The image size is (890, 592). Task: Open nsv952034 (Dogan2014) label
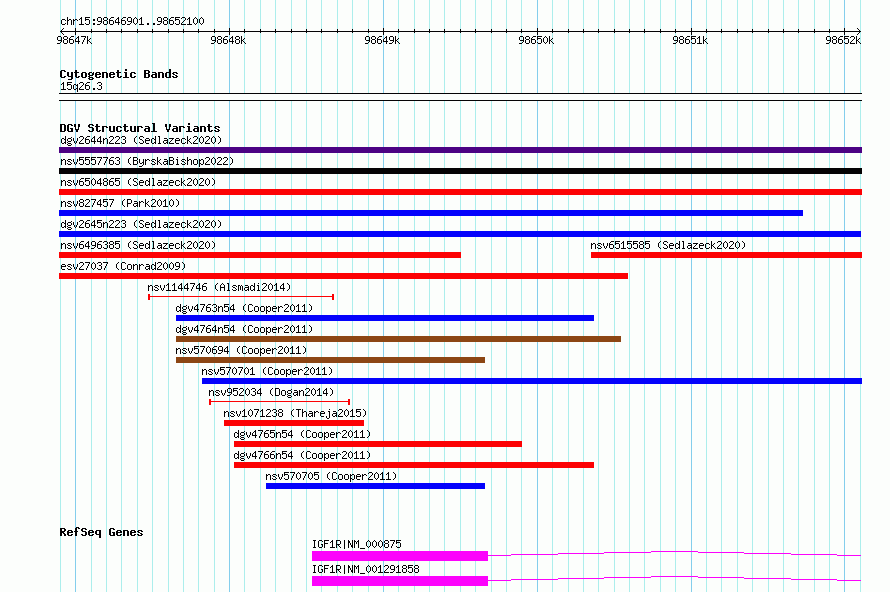coord(271,392)
